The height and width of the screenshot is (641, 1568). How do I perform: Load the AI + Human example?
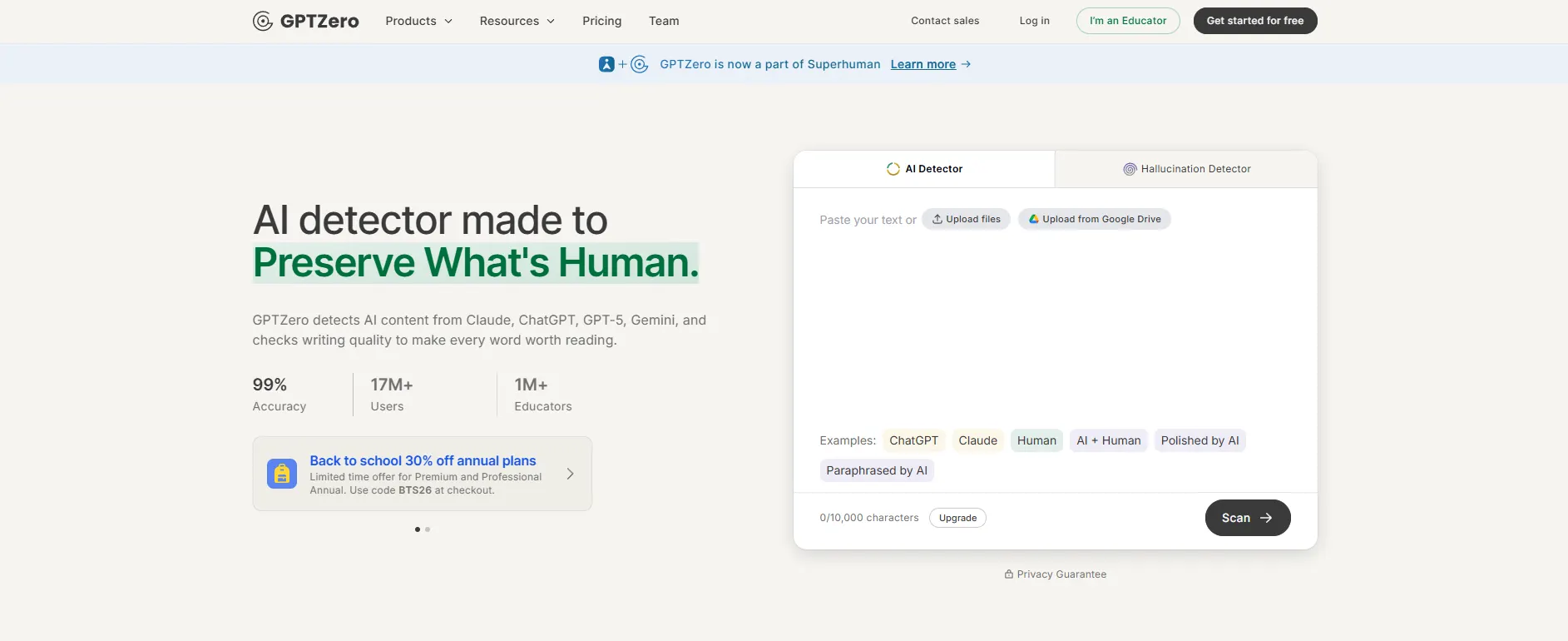click(1109, 440)
